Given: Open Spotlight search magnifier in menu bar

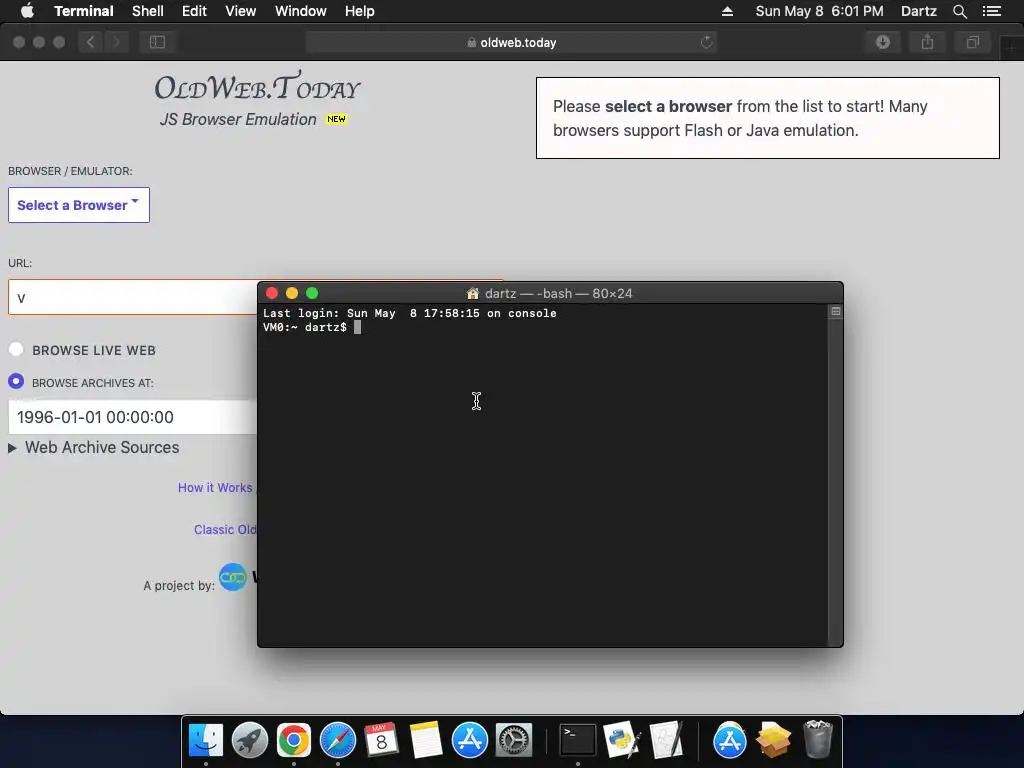Looking at the screenshot, I should click(959, 11).
